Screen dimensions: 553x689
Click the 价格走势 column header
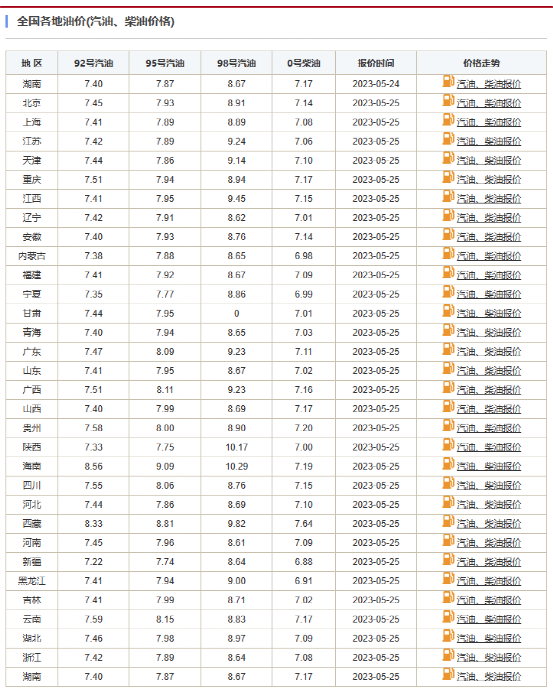click(481, 63)
